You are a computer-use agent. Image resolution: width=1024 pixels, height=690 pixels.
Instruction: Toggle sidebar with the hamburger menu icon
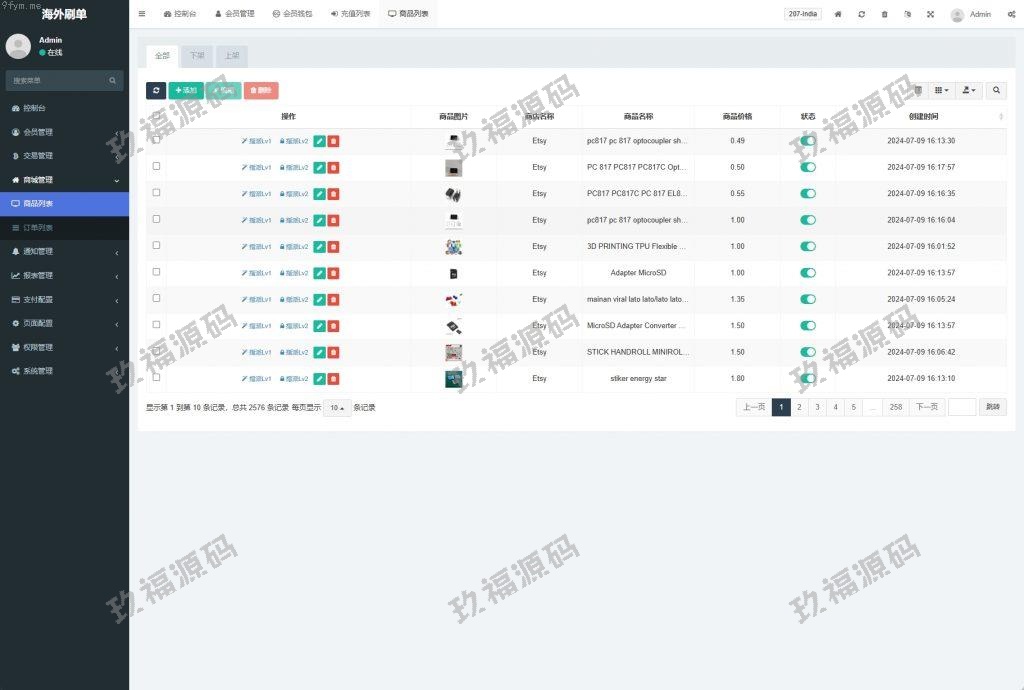tap(142, 14)
